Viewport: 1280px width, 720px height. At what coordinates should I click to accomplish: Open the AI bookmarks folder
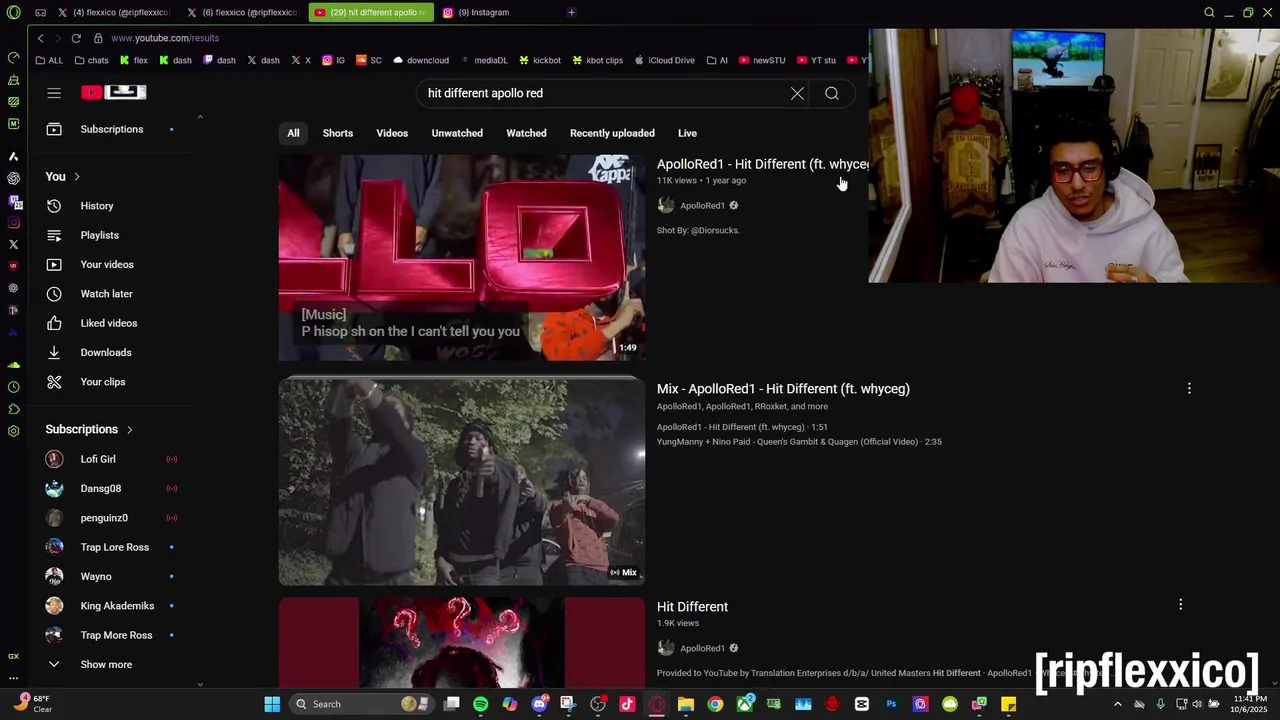pos(717,60)
